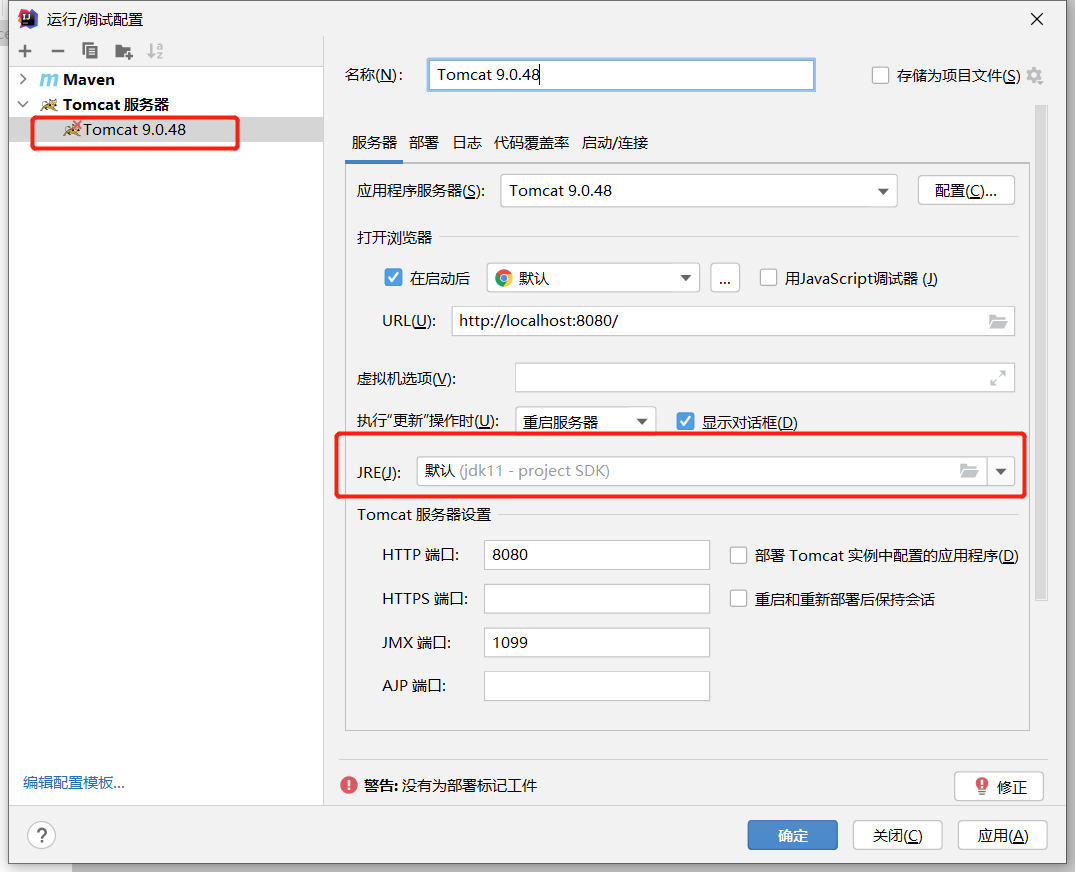Viewport: 1075px width, 872px height.
Task: Open settings gear next to store as project file
Action: pyautogui.click(x=1035, y=75)
